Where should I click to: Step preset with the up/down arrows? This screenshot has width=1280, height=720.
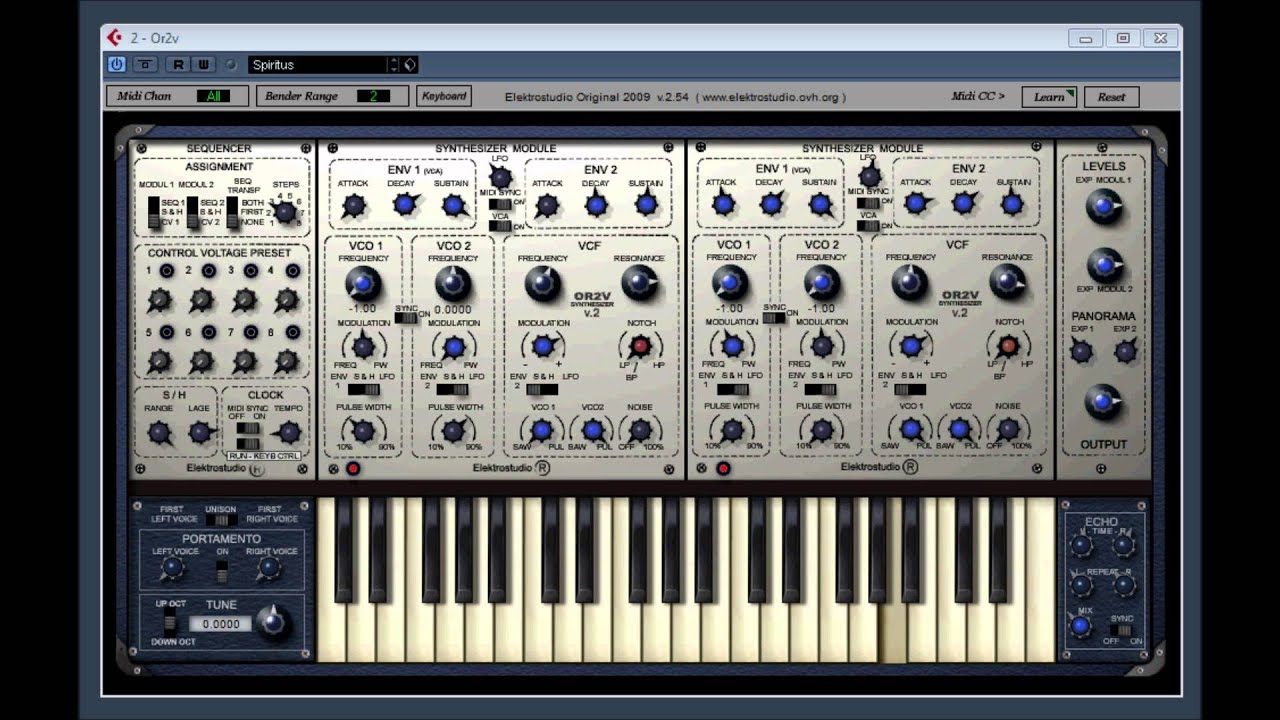[394, 65]
